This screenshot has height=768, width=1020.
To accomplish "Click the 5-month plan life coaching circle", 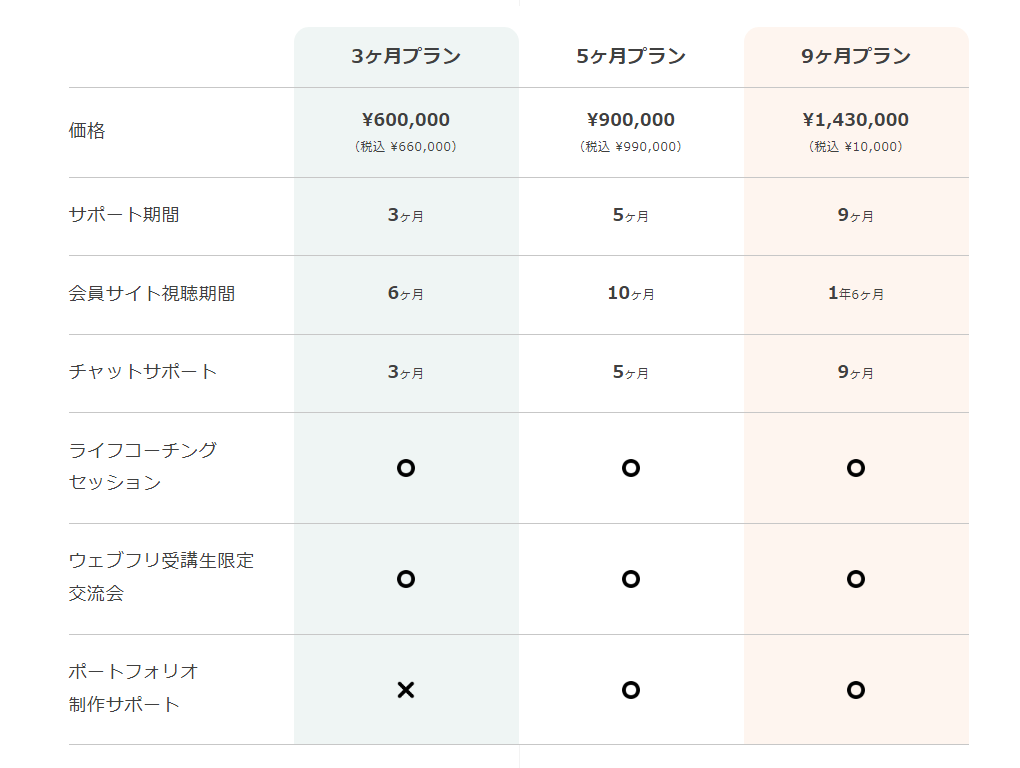I will pos(630,468).
